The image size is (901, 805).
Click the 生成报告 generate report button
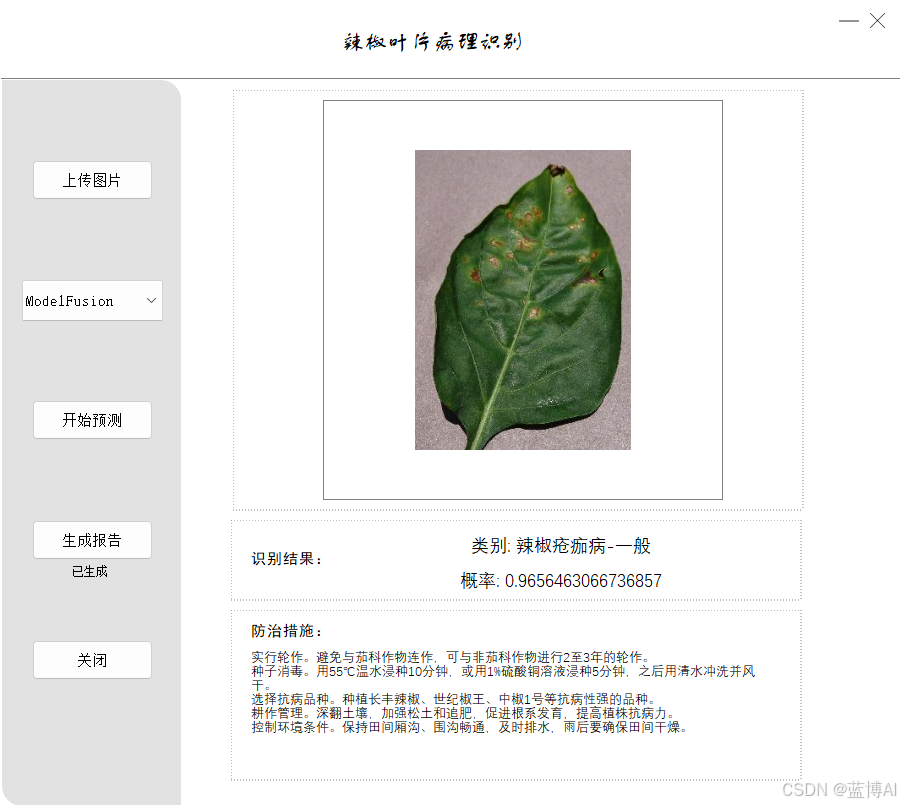[92, 540]
